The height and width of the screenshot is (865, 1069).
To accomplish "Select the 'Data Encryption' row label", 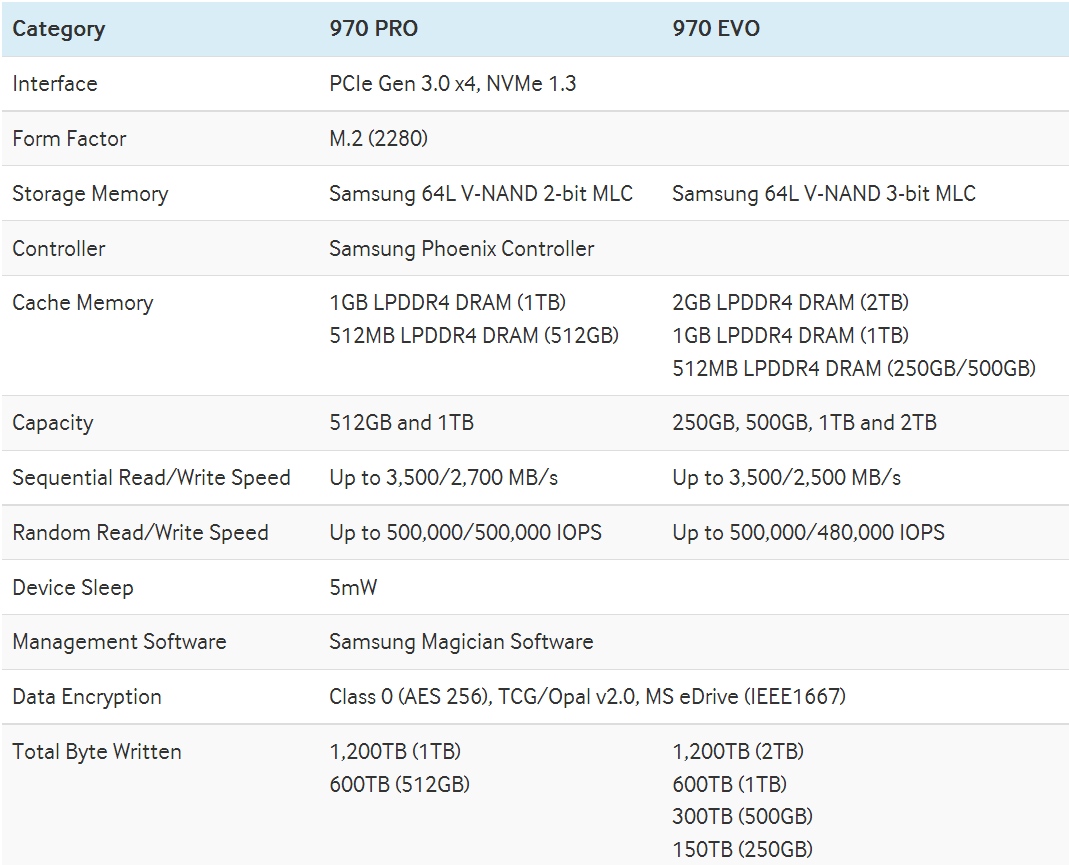I will coord(87,697).
